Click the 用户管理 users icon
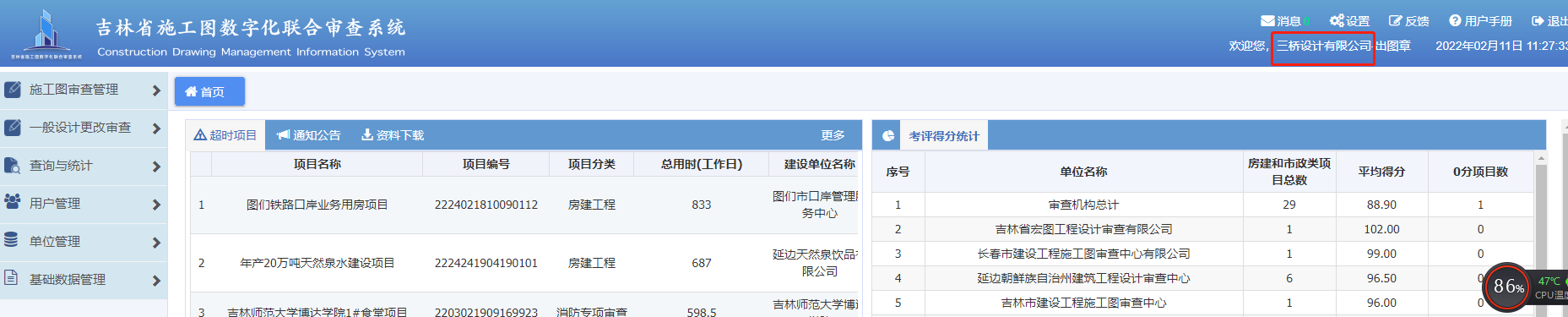This screenshot has width=1568, height=317. [13, 202]
